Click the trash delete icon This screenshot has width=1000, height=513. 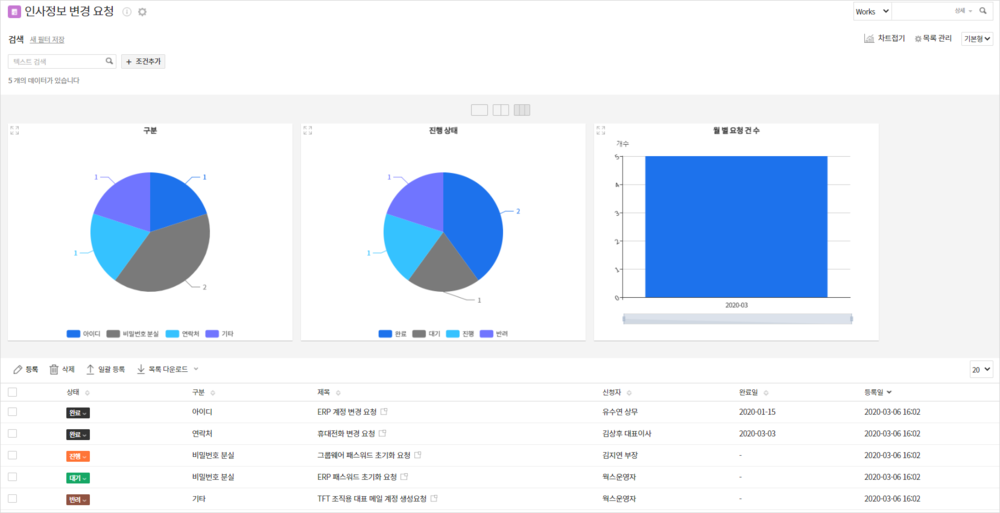pyautogui.click(x=54, y=369)
